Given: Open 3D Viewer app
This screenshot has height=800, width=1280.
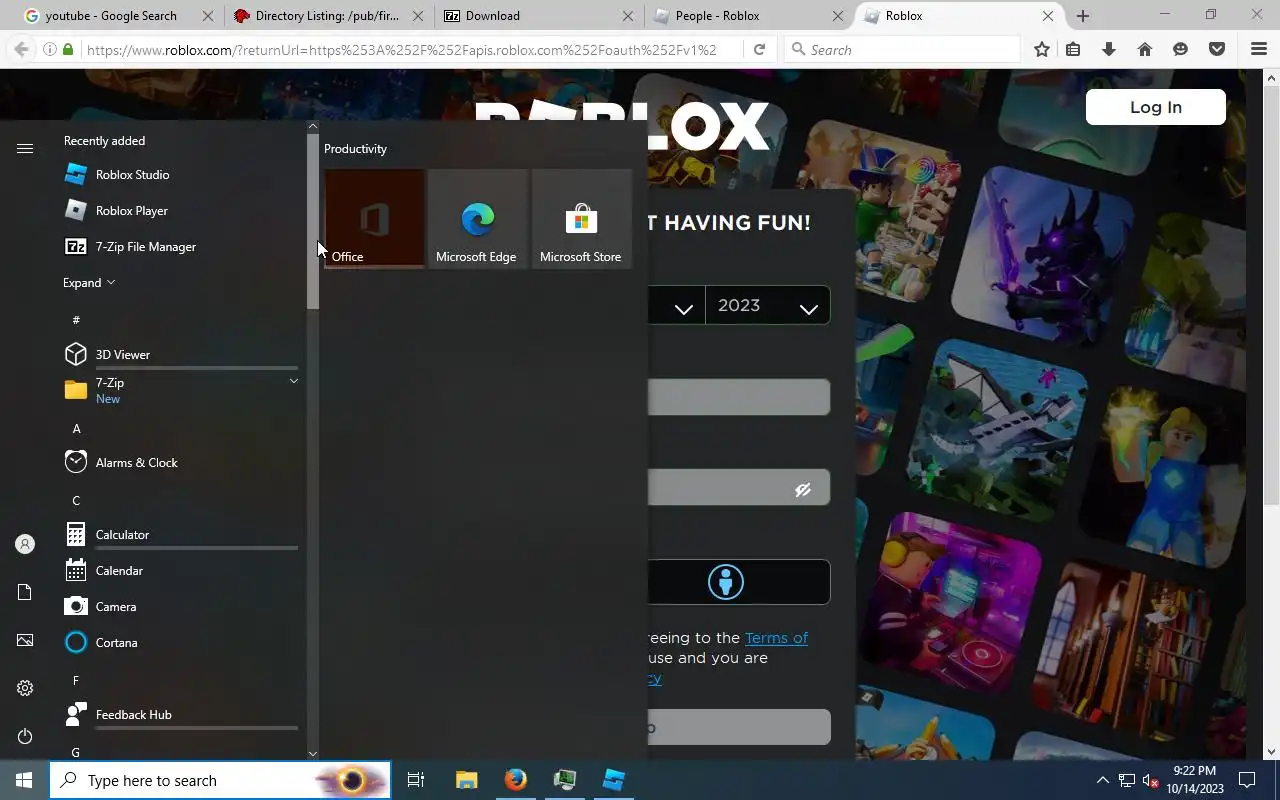Looking at the screenshot, I should [180, 355].
